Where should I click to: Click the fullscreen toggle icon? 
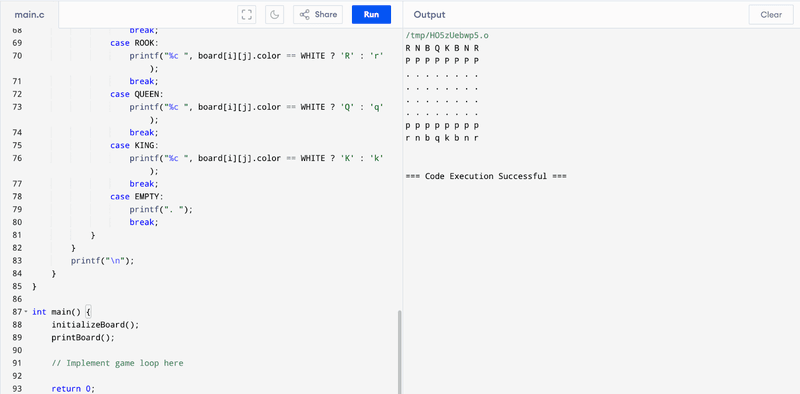click(x=247, y=15)
